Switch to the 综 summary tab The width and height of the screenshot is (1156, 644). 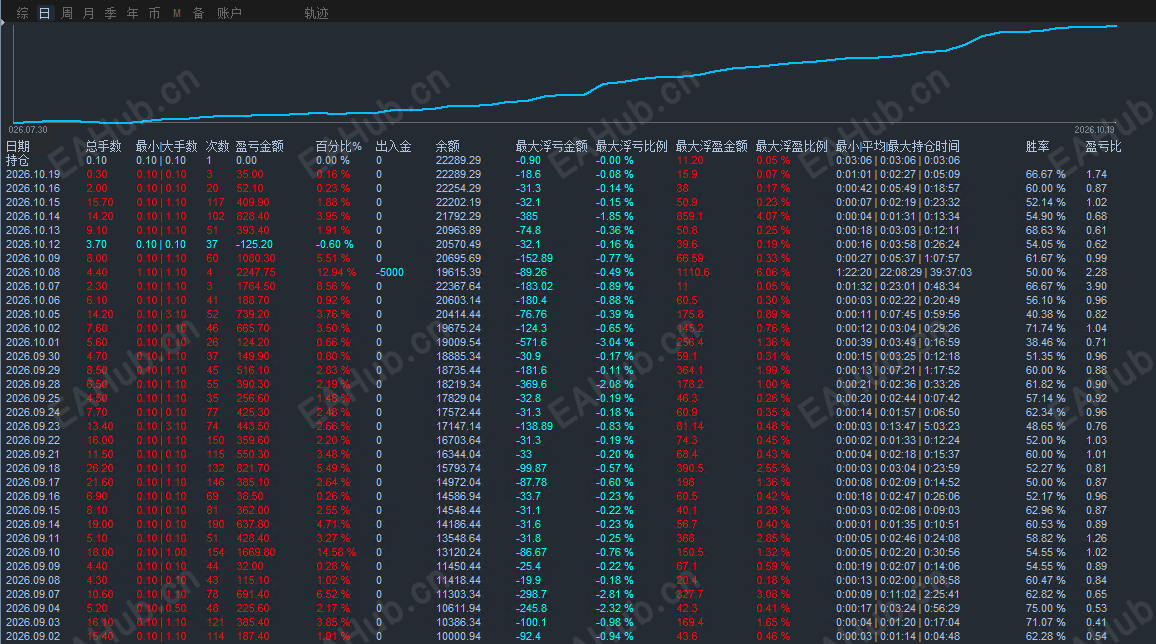click(22, 13)
